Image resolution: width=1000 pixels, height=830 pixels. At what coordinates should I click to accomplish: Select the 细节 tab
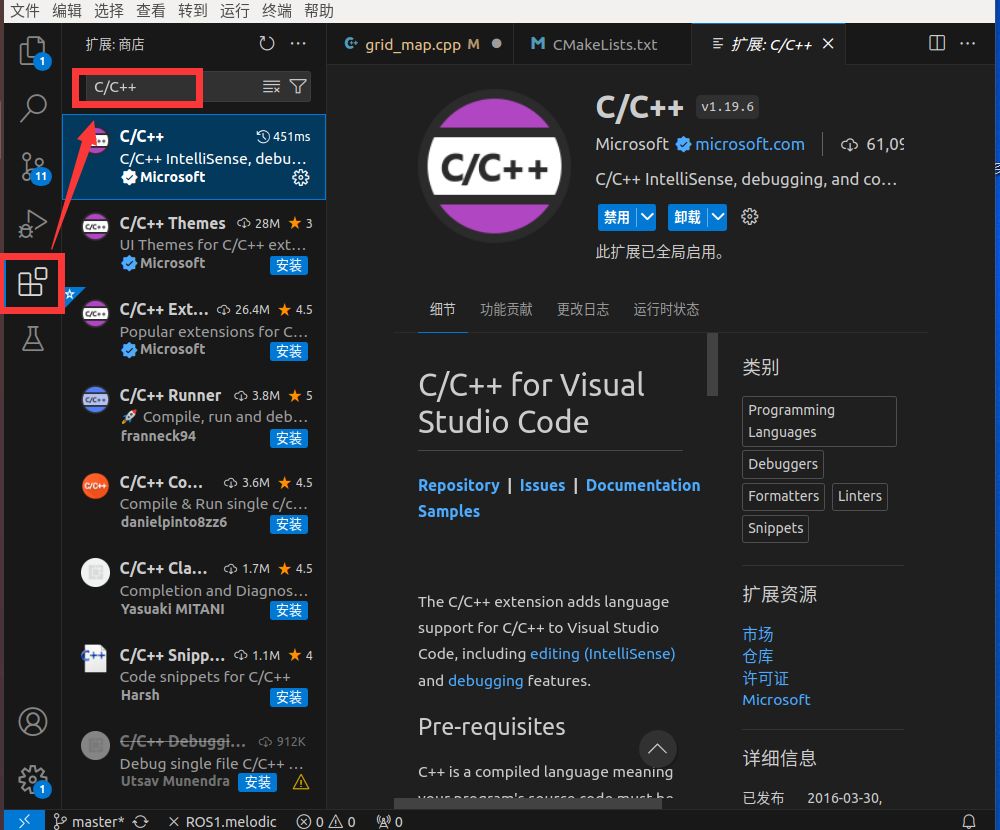click(x=443, y=309)
